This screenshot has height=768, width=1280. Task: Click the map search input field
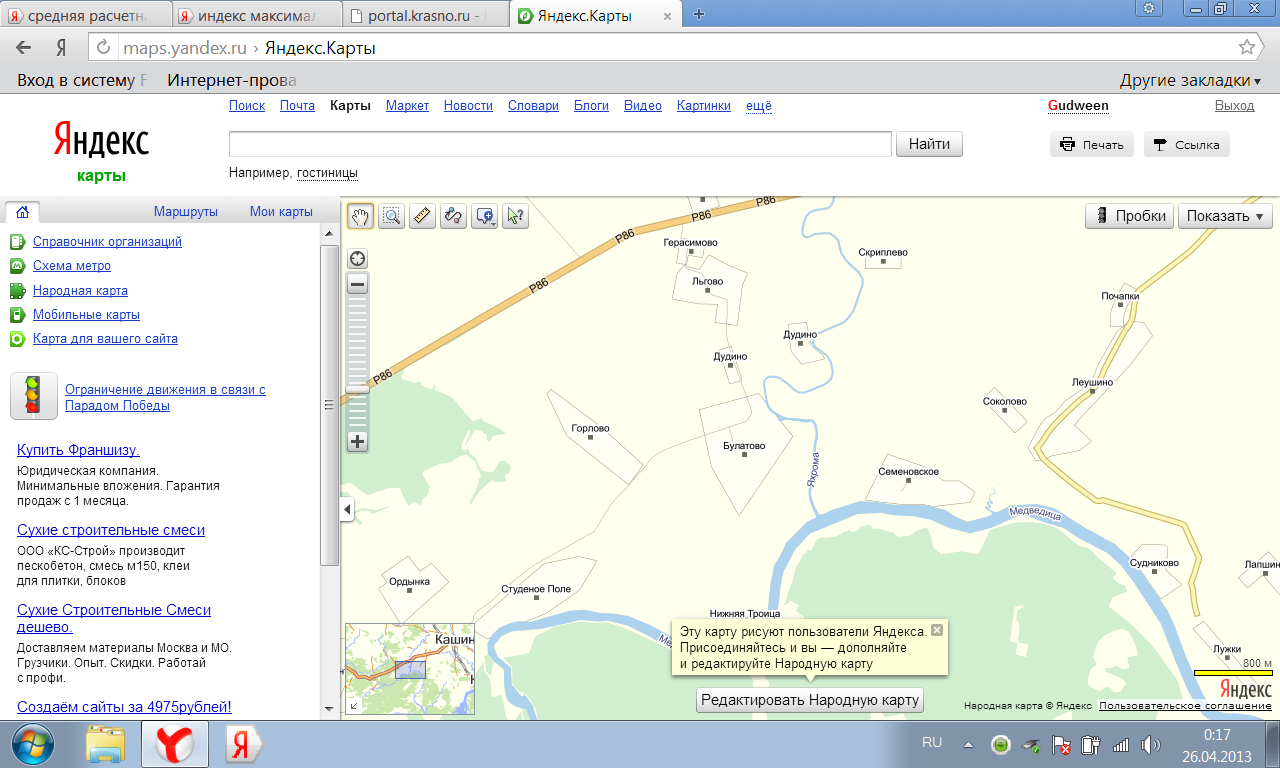560,144
